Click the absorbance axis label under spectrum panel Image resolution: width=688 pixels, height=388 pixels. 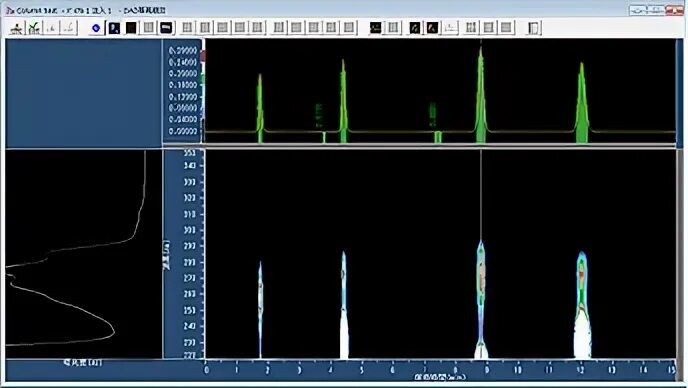coord(82,363)
